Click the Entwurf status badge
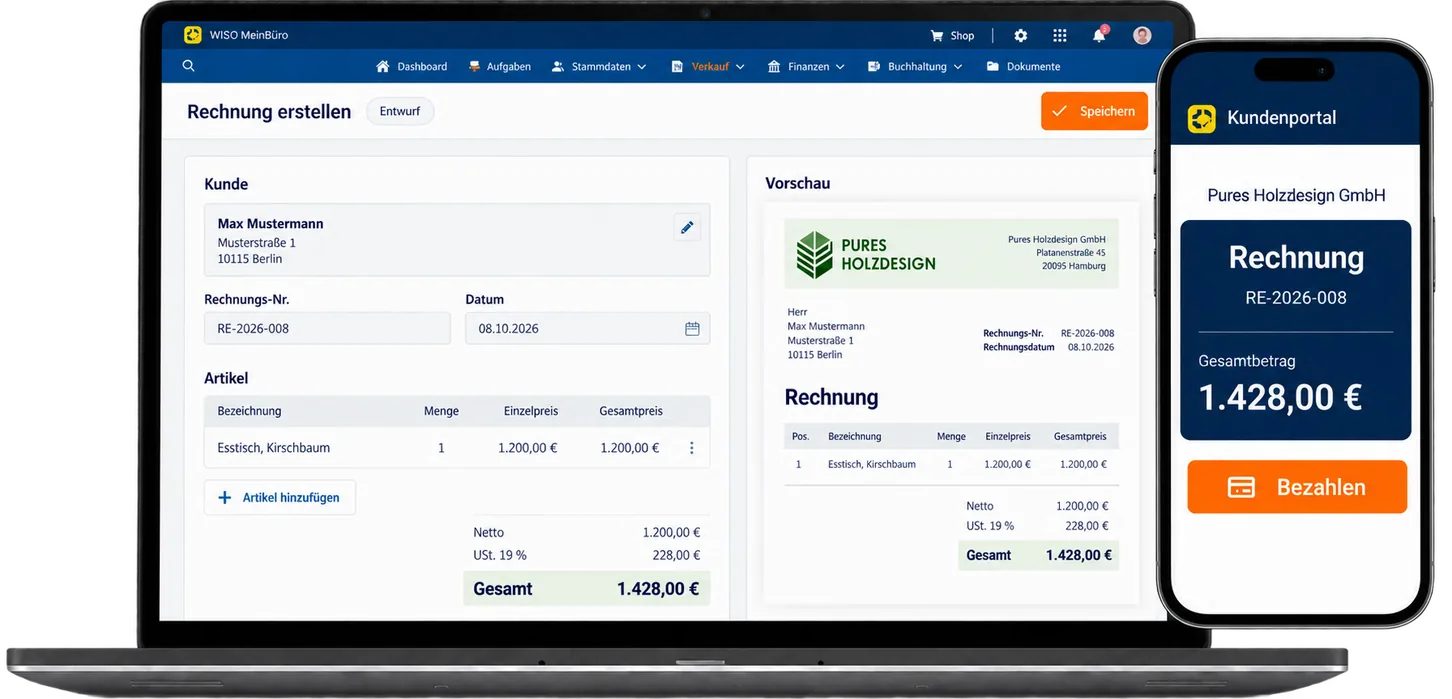Screen dimensions: 1452x699 click(400, 111)
